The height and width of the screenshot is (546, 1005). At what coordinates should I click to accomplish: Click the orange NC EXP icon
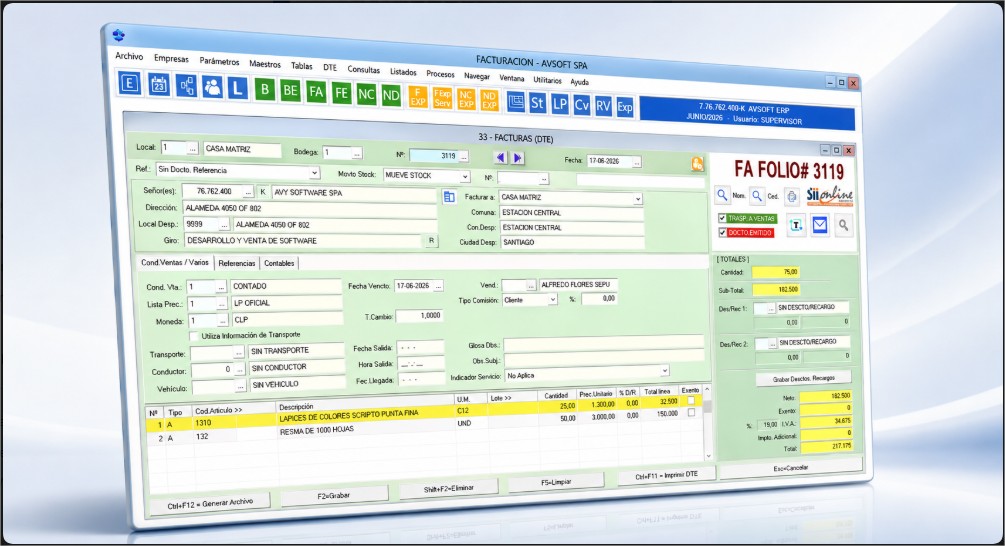[x=466, y=99]
